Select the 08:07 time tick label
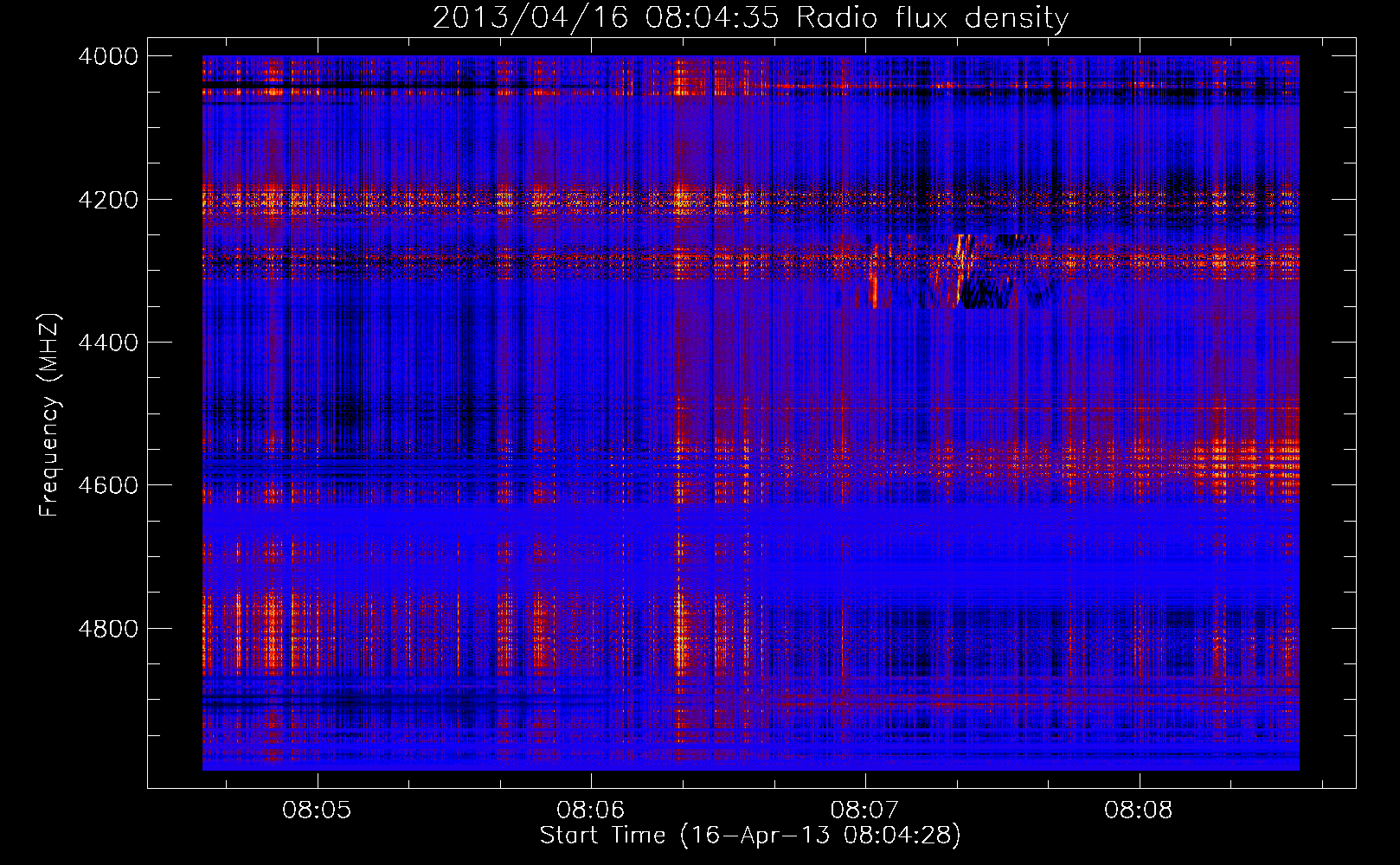Image resolution: width=1400 pixels, height=865 pixels. click(x=864, y=811)
